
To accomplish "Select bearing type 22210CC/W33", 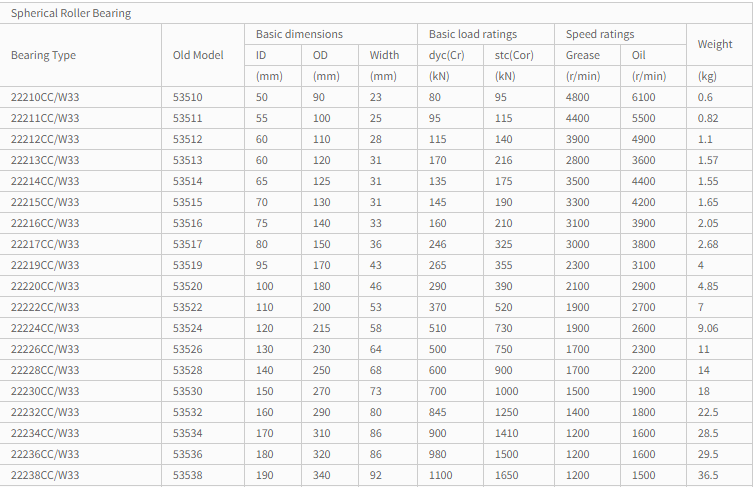I will (45, 97).
